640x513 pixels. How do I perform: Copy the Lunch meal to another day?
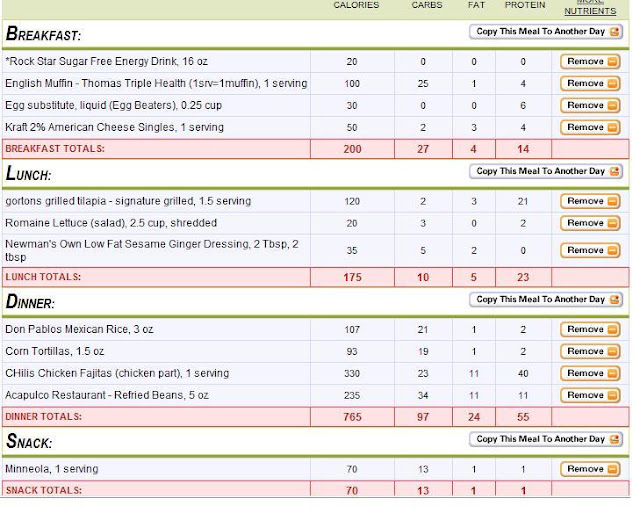[546, 171]
